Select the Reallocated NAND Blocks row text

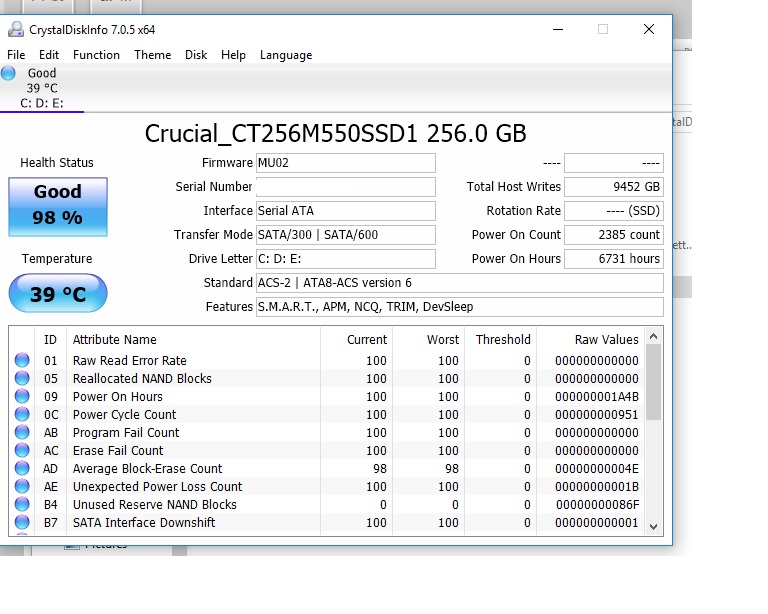point(142,379)
